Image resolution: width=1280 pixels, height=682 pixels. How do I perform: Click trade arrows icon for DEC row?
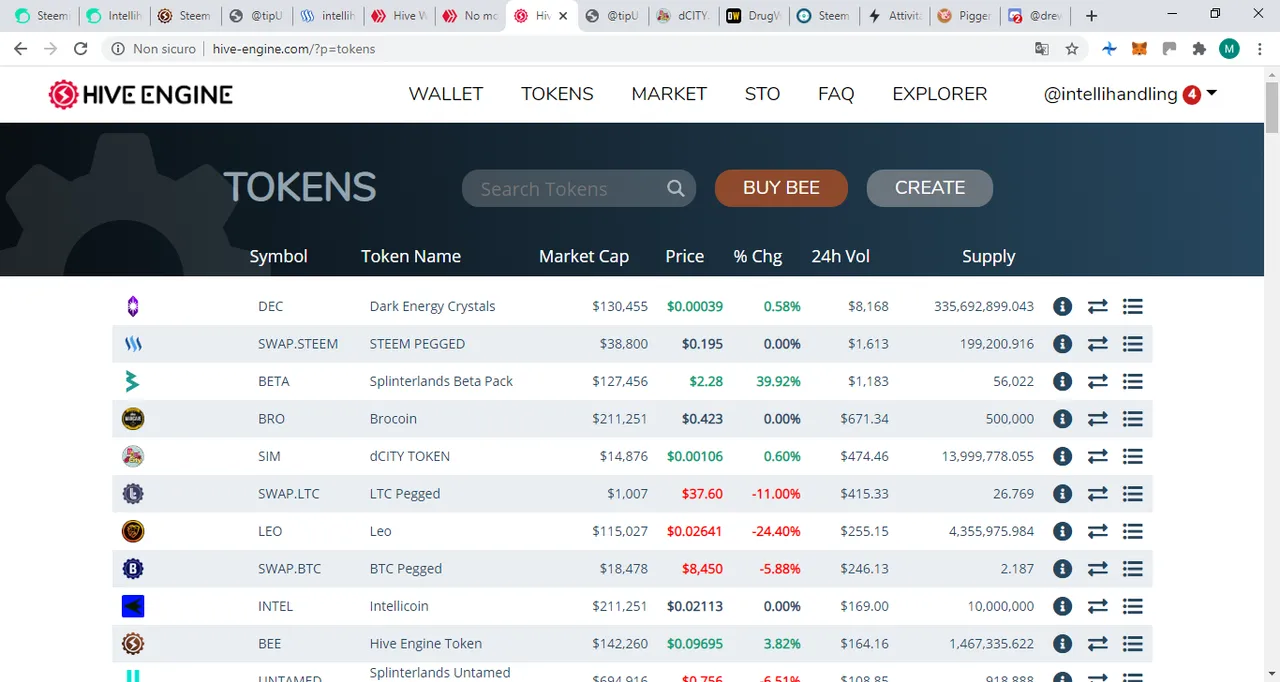click(1098, 306)
